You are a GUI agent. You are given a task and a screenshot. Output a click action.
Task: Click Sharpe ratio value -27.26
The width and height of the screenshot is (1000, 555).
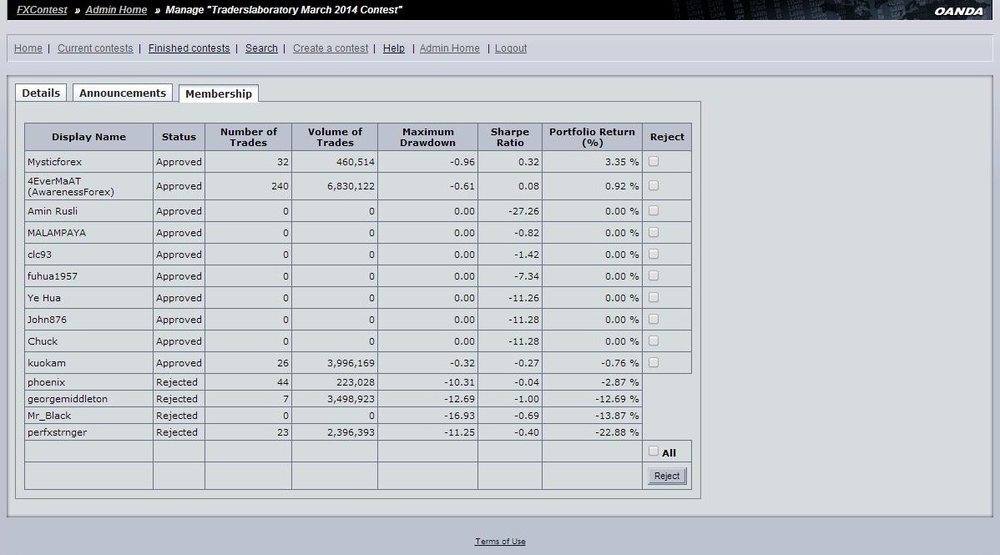coord(524,211)
